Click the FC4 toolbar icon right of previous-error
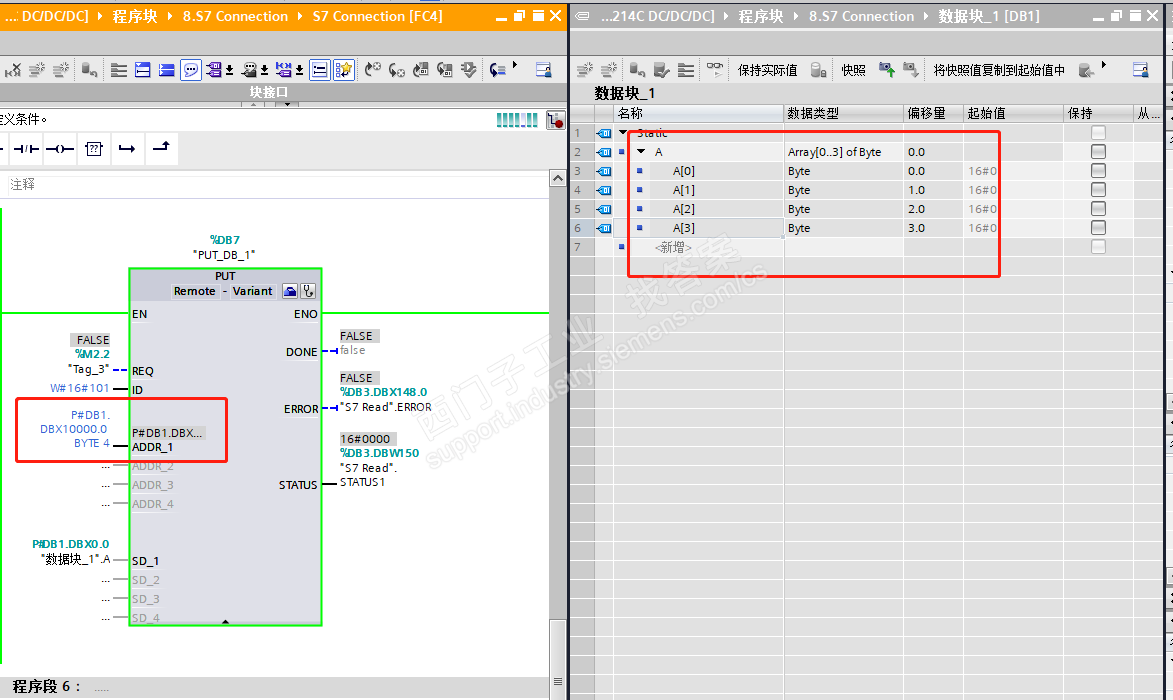The width and height of the screenshot is (1173, 700). pyautogui.click(x=421, y=70)
